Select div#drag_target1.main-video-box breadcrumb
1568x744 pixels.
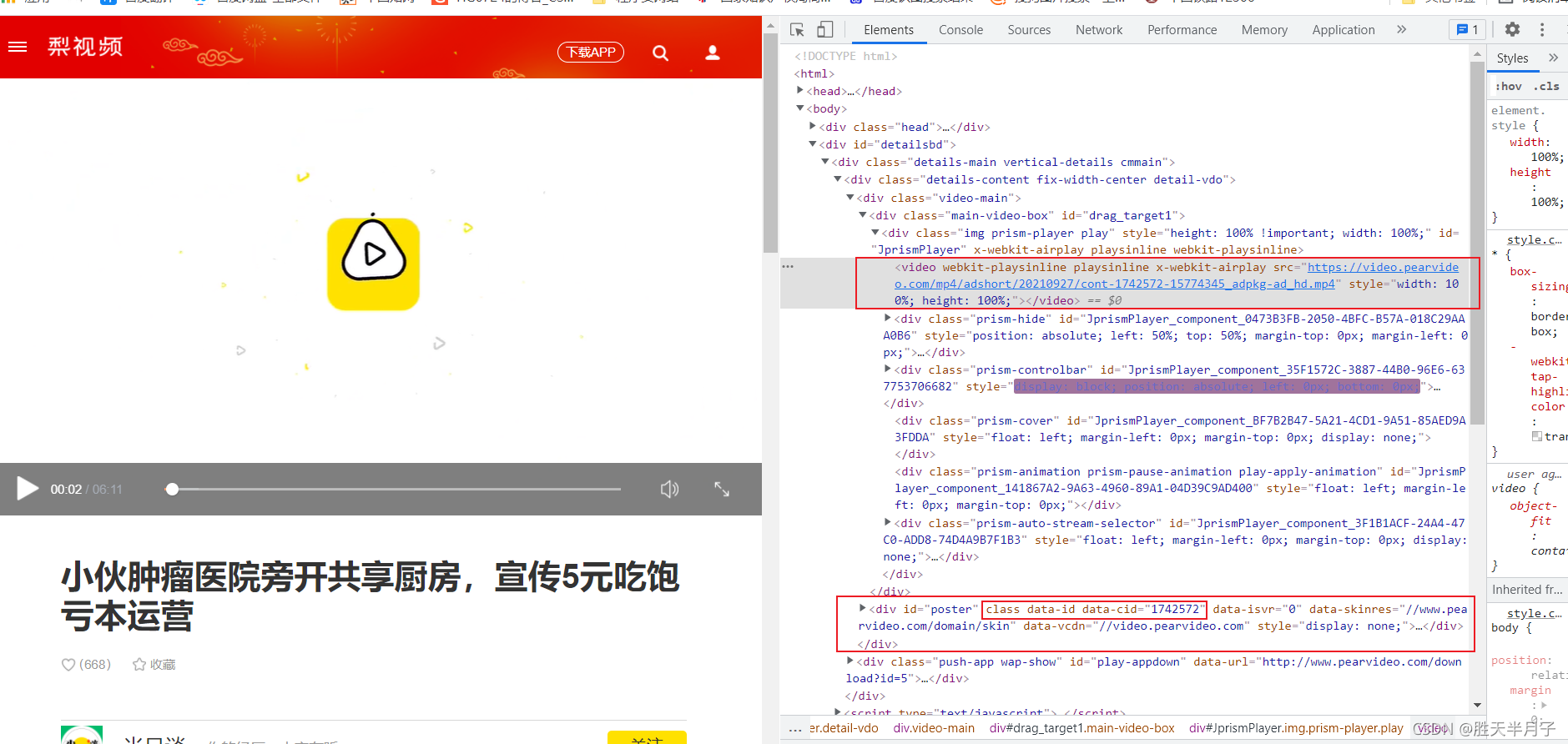tap(1081, 728)
